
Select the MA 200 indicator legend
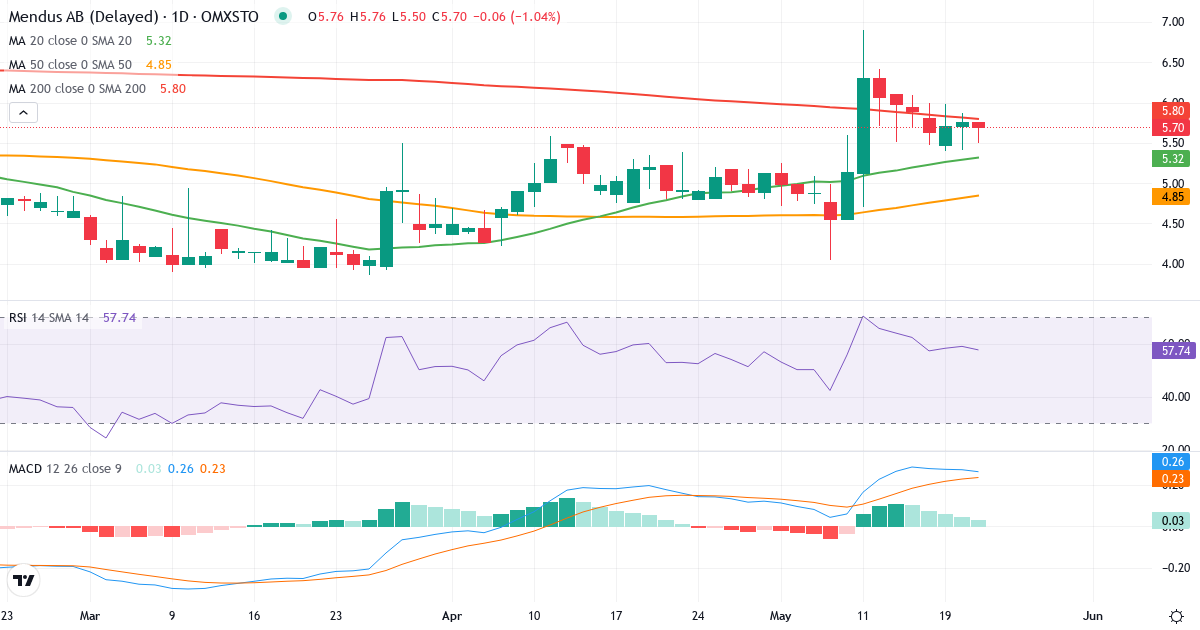78,89
